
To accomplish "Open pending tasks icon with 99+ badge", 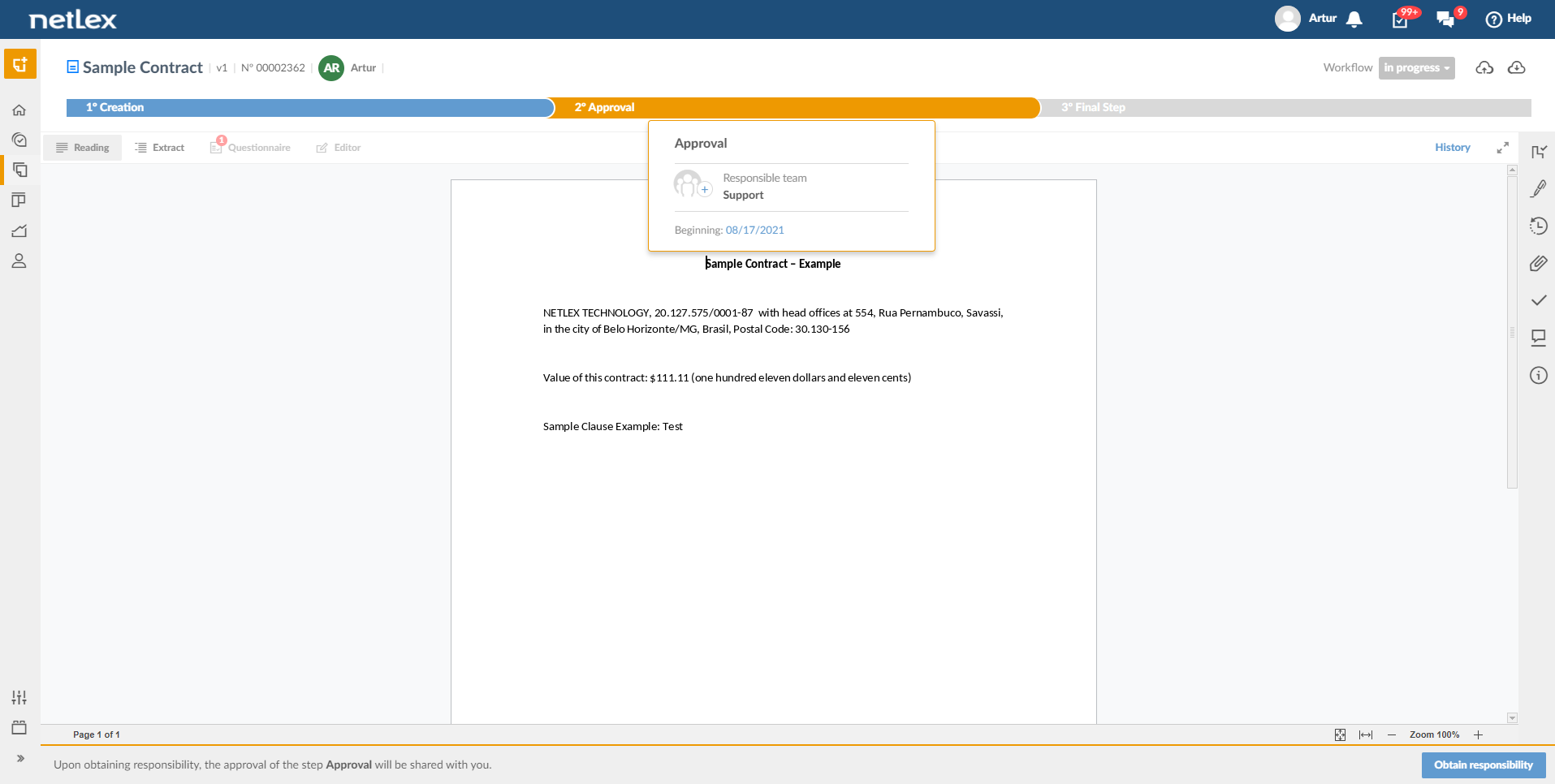I will click(1401, 19).
